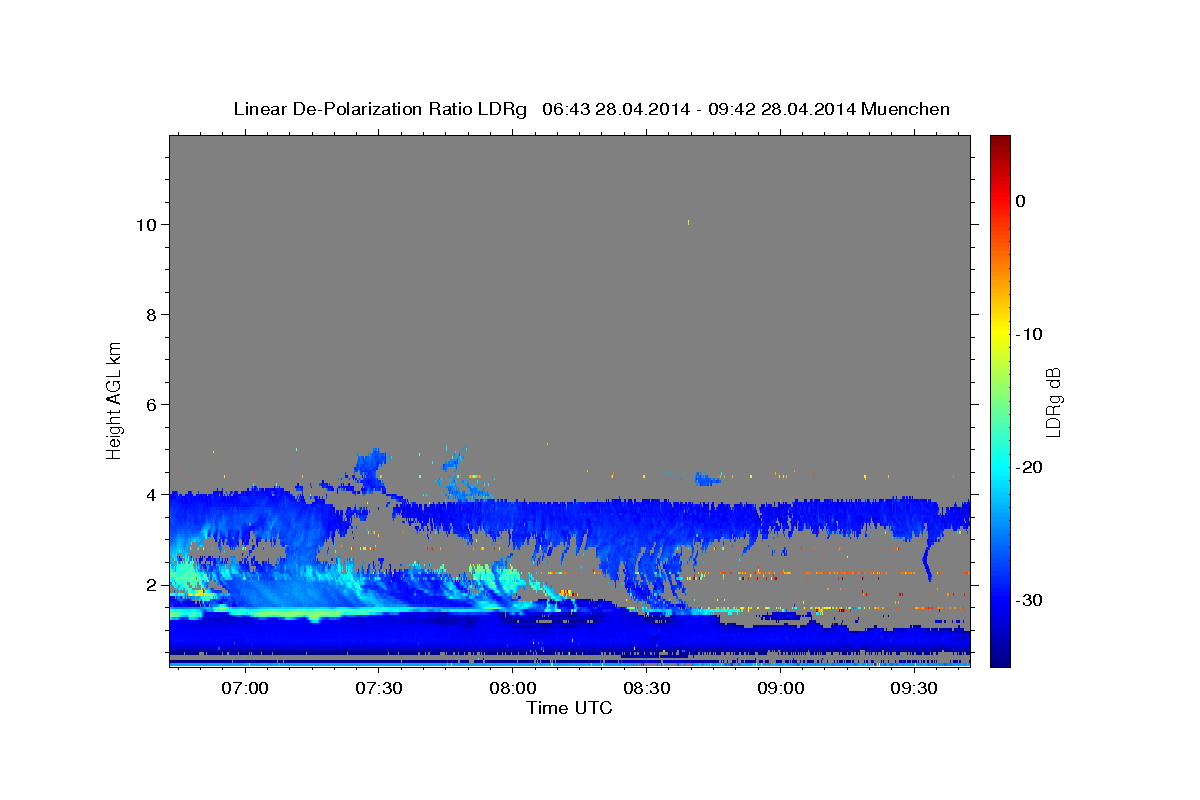This screenshot has height=800, width=1200.
Task: Click the plot title 'Linear De-Polarization Ratio LDRg'
Action: click(x=380, y=109)
